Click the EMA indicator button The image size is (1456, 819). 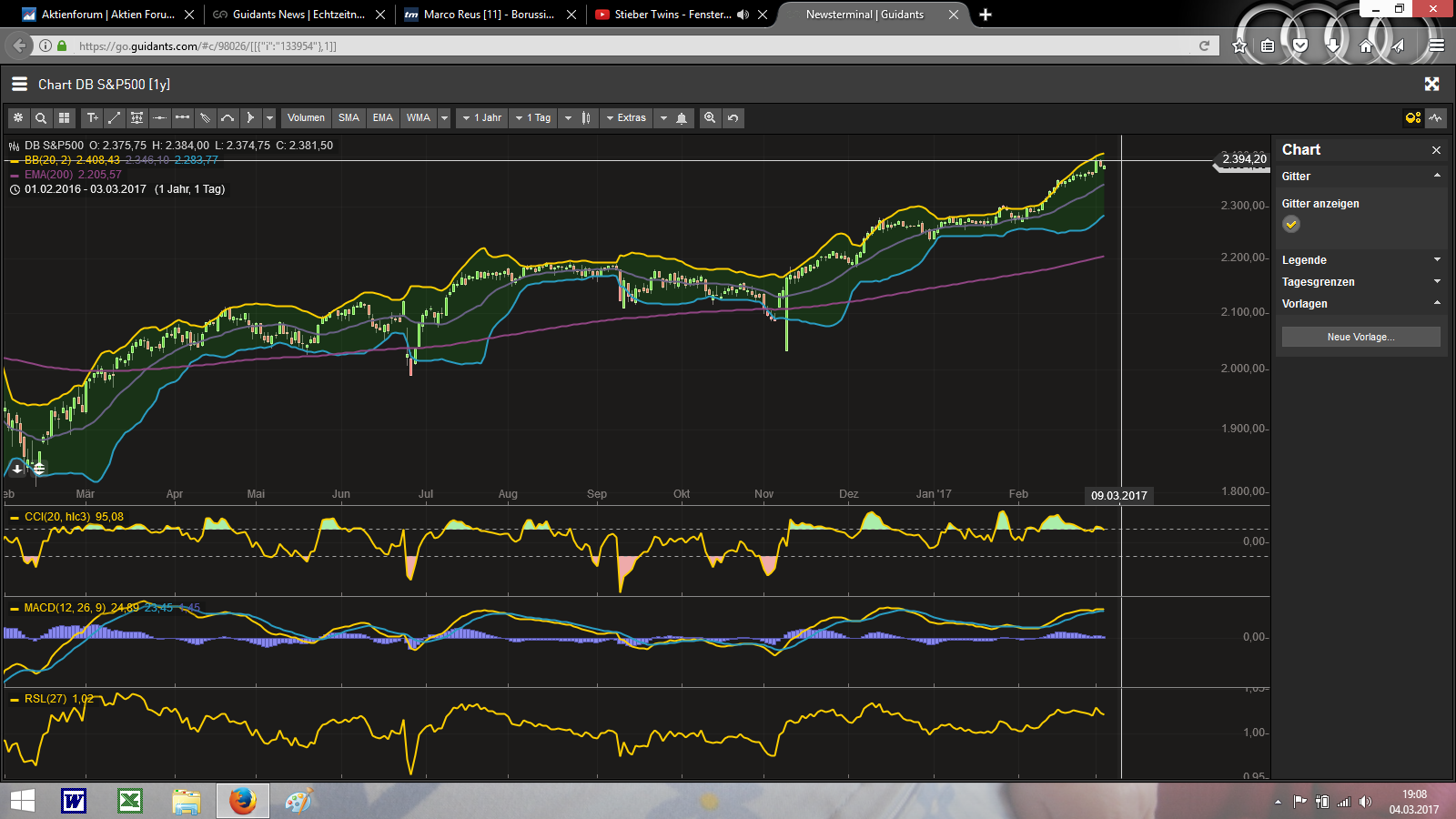click(382, 117)
